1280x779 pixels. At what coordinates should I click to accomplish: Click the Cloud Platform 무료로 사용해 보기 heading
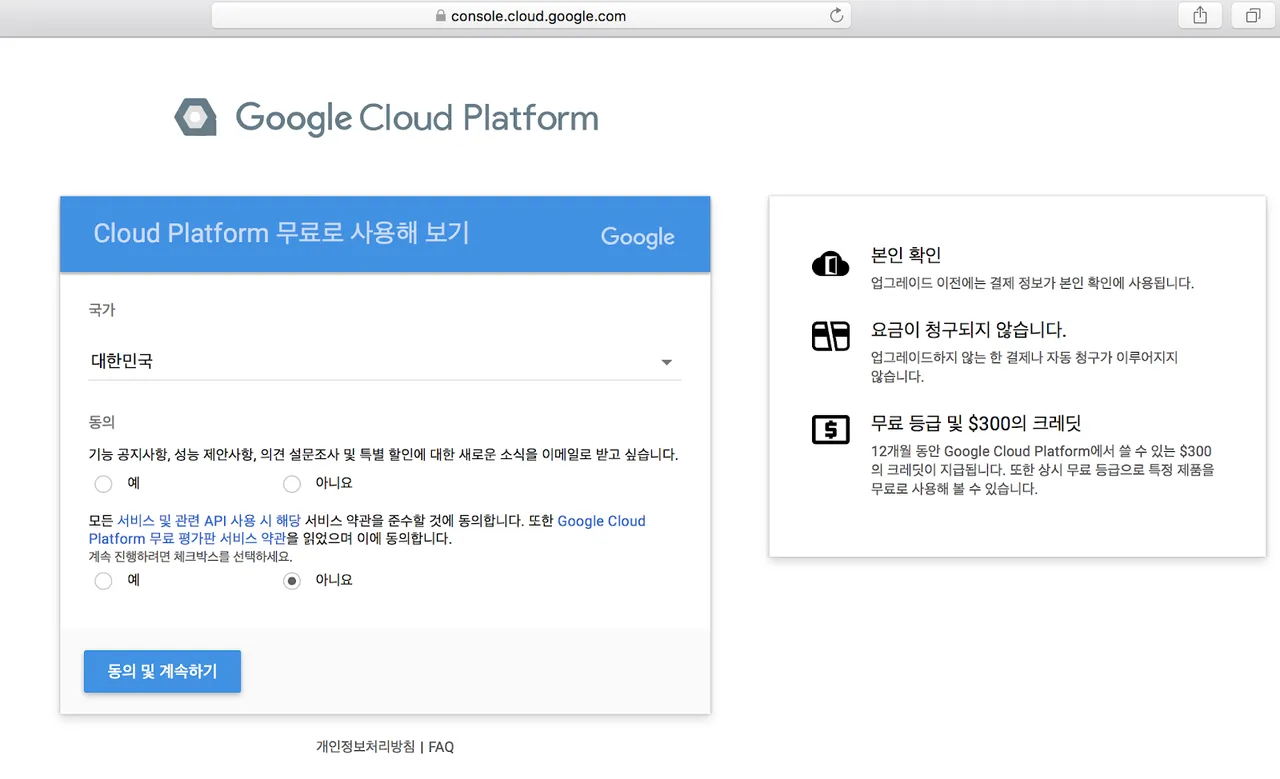point(281,233)
